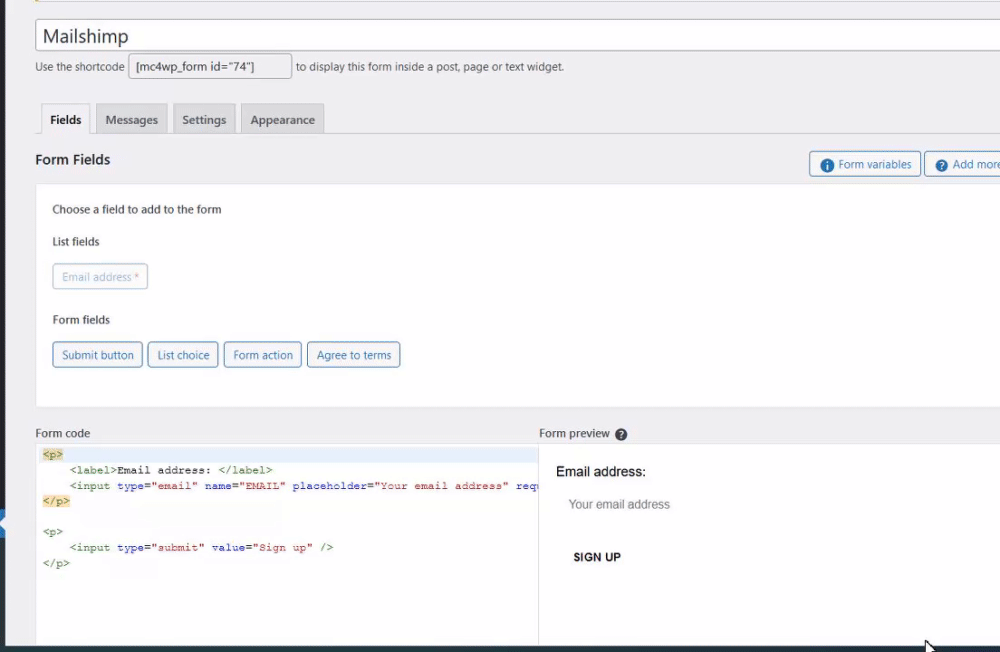Viewport: 1000px width, 652px height.
Task: Add a Form action field
Action: point(263,355)
